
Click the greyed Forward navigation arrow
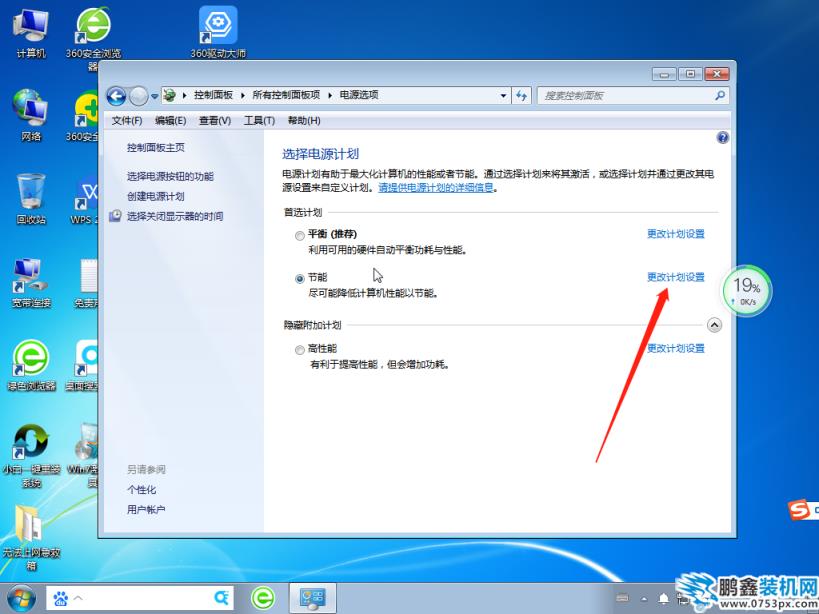pyautogui.click(x=138, y=96)
